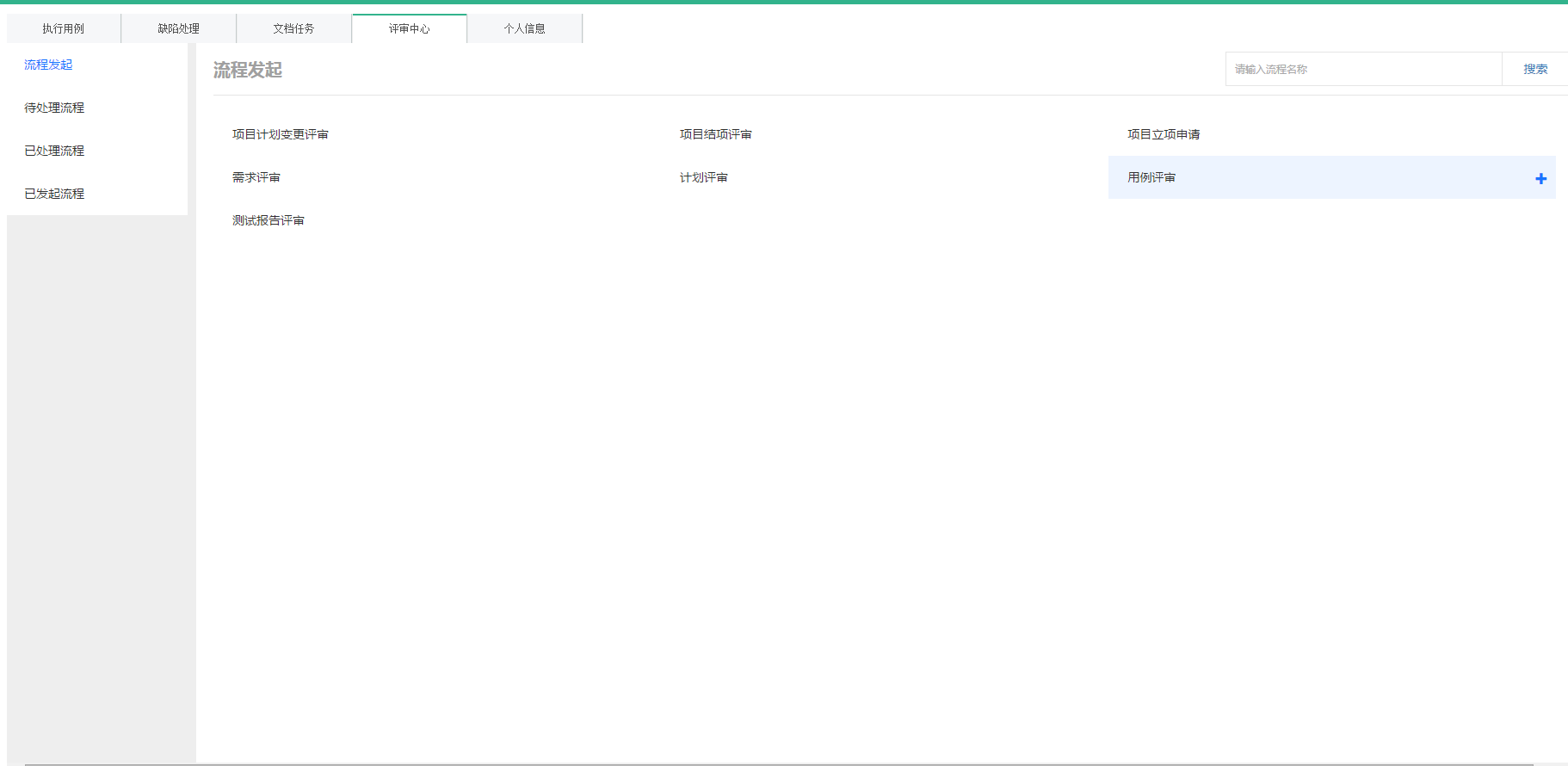Start the 项目计划变更评审 process
The image size is (1568, 766).
click(281, 134)
